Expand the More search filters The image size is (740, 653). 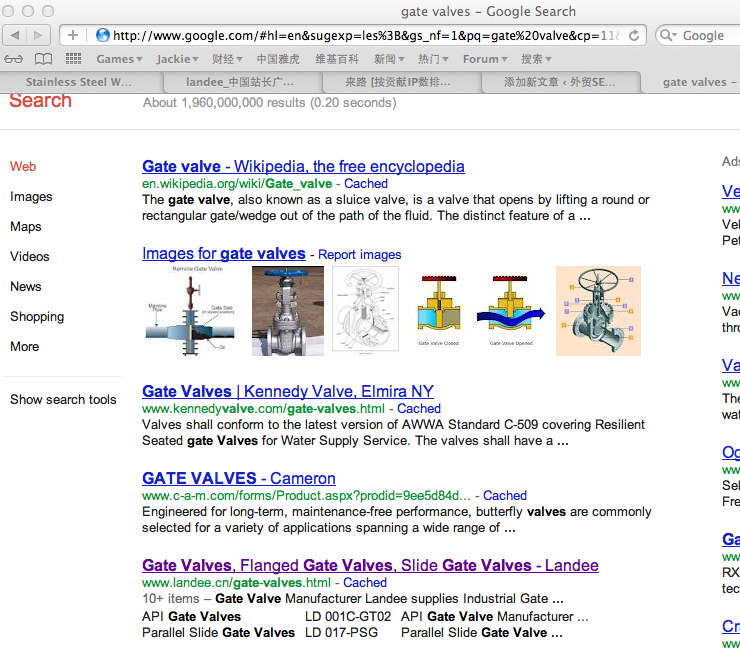click(25, 346)
